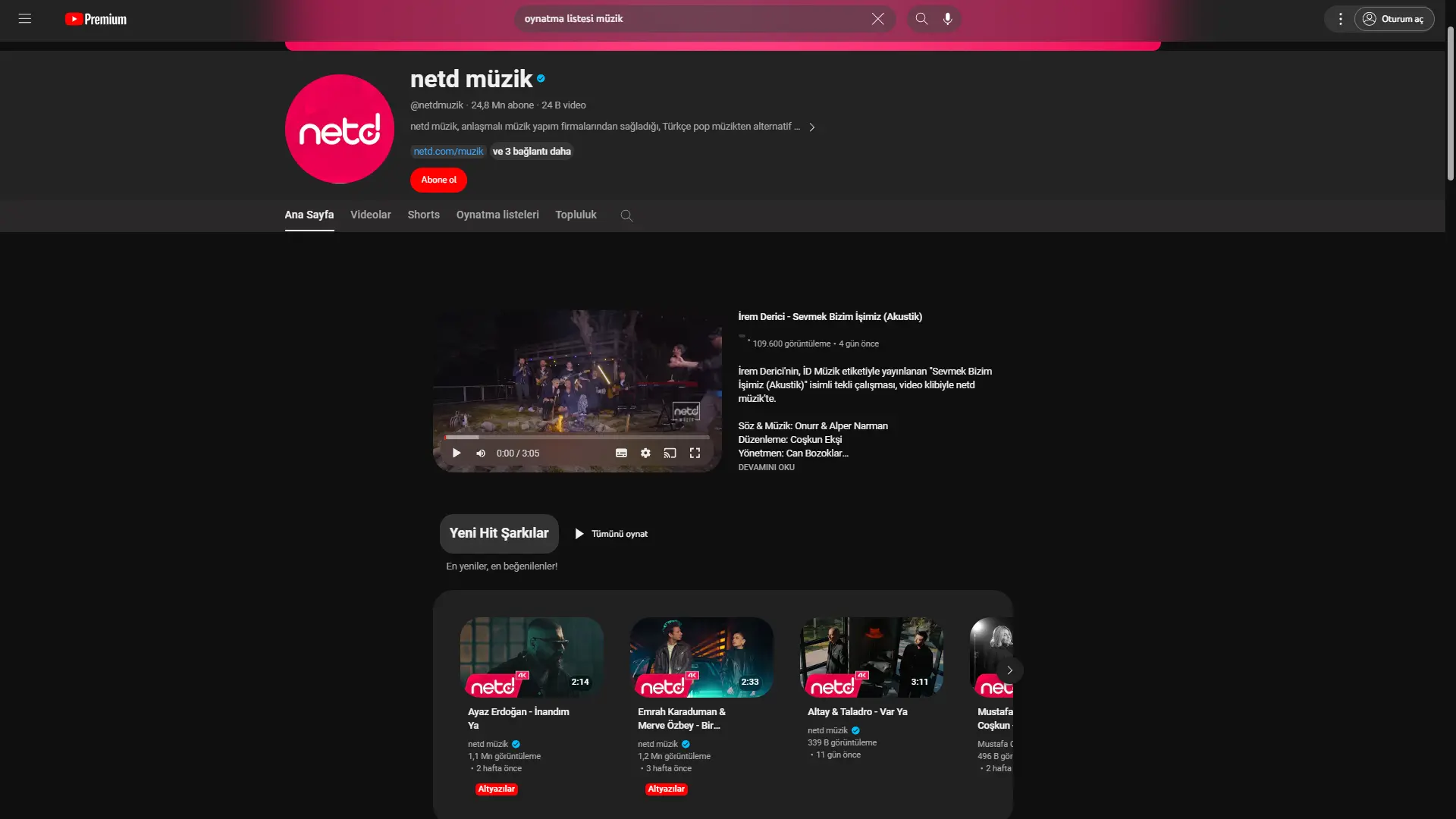
Task: Click Tümünü oynat to play all
Action: pos(611,534)
